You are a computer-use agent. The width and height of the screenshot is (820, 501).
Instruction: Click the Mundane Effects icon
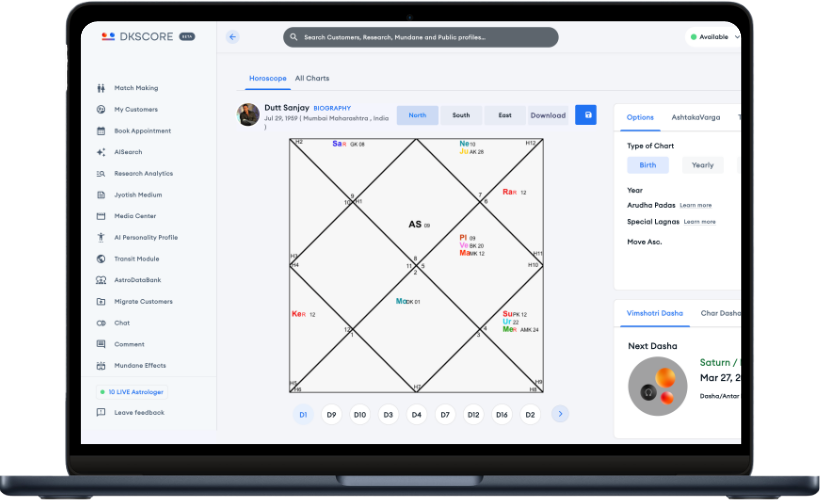coord(101,366)
